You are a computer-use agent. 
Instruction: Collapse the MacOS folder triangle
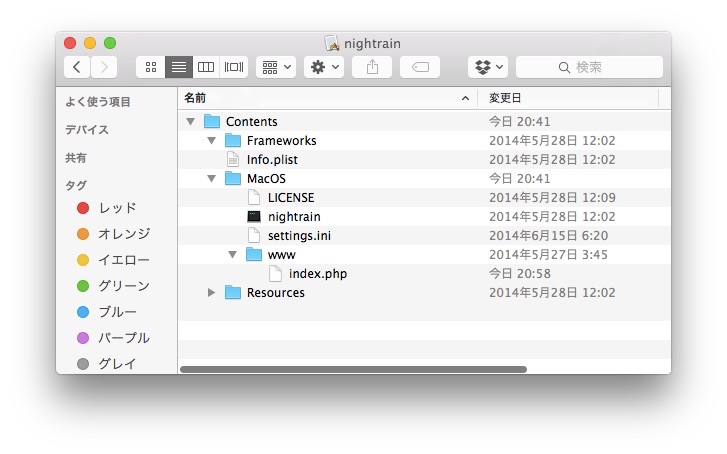point(211,179)
